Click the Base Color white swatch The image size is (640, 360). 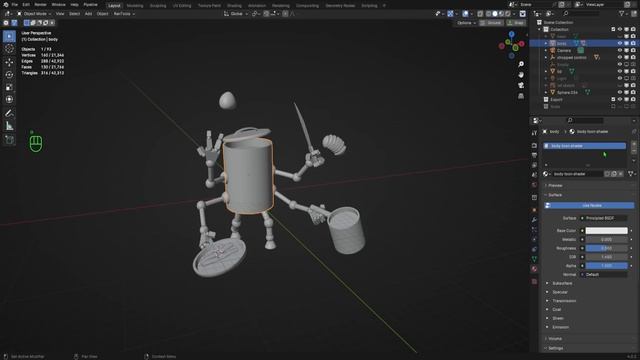pos(607,231)
